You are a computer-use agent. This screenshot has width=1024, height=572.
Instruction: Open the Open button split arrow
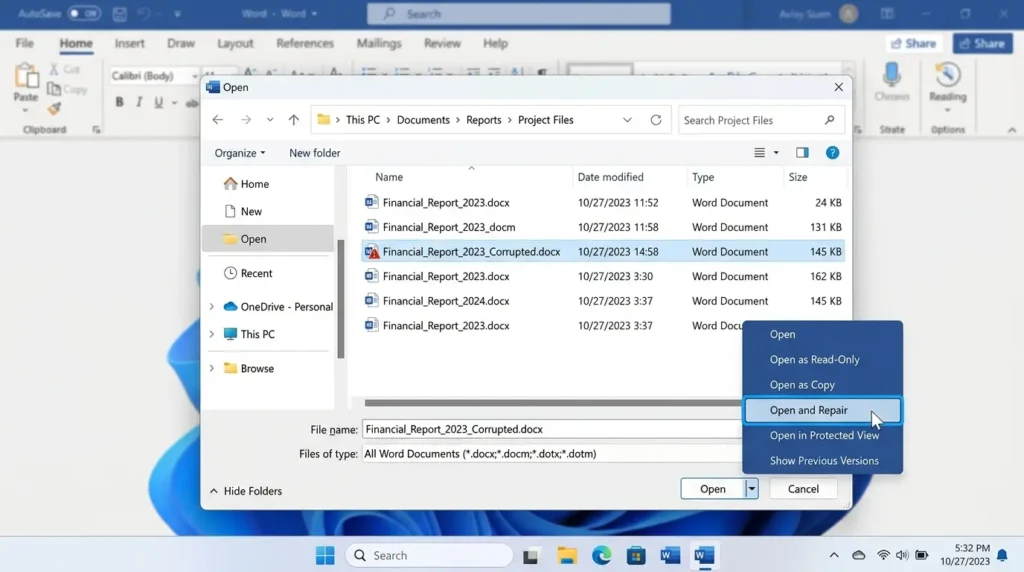coord(752,488)
